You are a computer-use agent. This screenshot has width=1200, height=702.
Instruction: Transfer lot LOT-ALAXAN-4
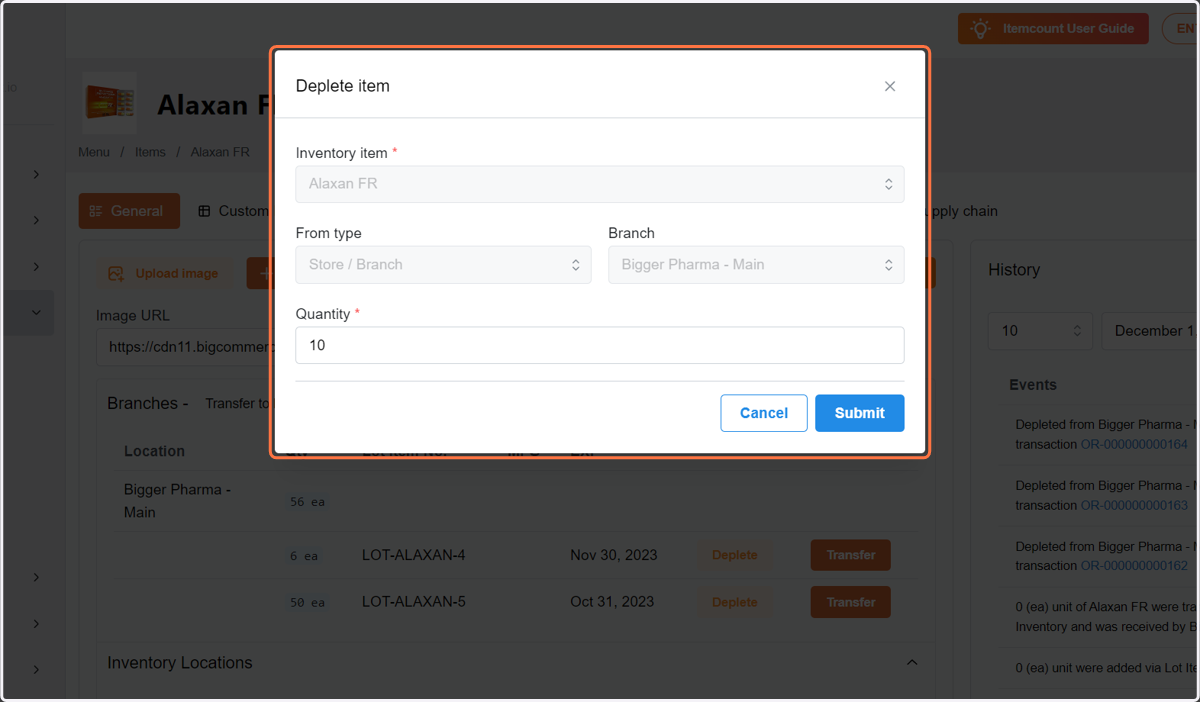851,555
